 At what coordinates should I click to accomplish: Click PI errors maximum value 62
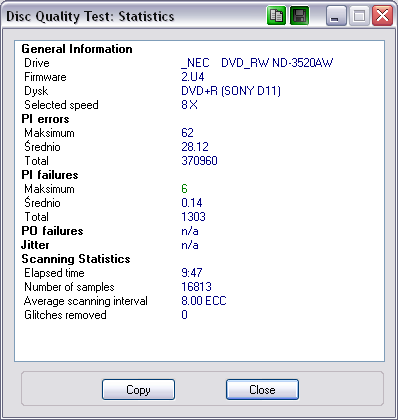pos(187,133)
